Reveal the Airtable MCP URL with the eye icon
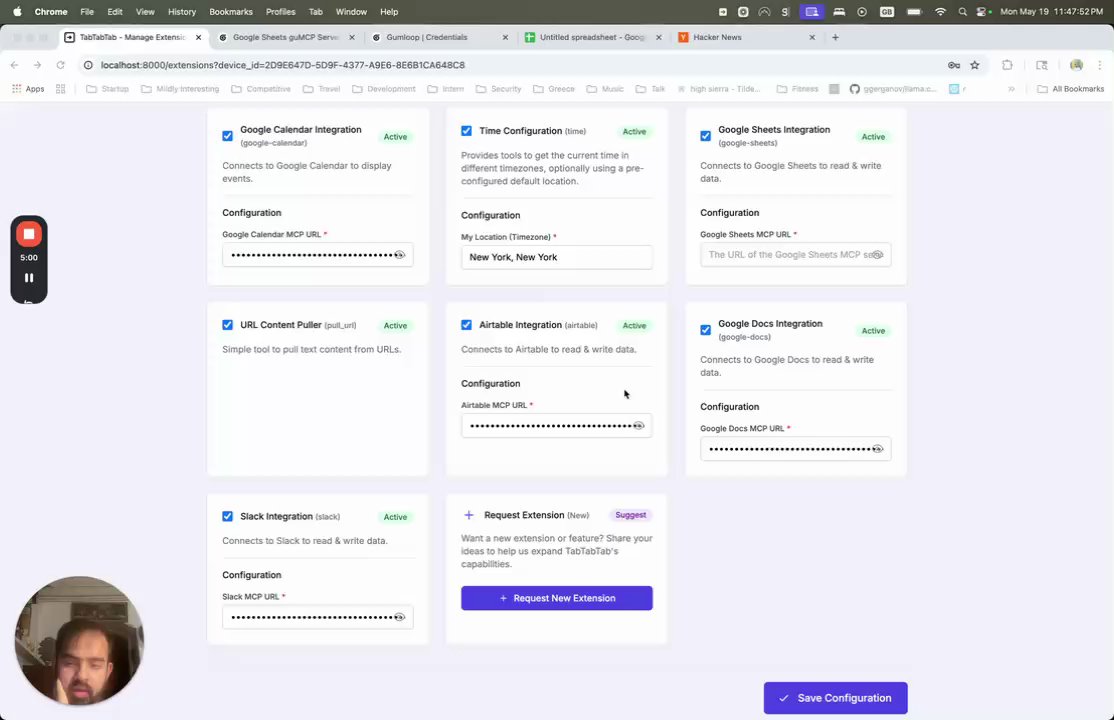1114x720 pixels. coord(639,426)
